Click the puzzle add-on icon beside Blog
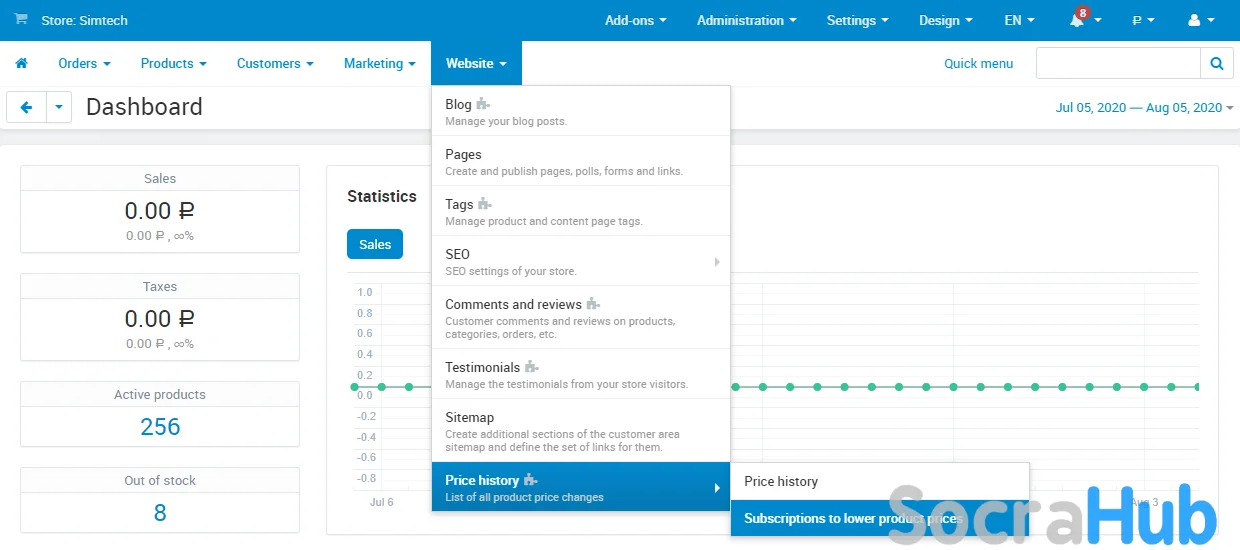This screenshot has height=550, width=1240. [483, 104]
